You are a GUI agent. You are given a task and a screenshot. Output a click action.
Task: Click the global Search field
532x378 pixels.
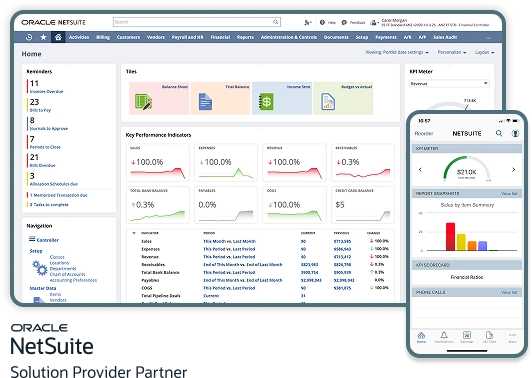196,22
